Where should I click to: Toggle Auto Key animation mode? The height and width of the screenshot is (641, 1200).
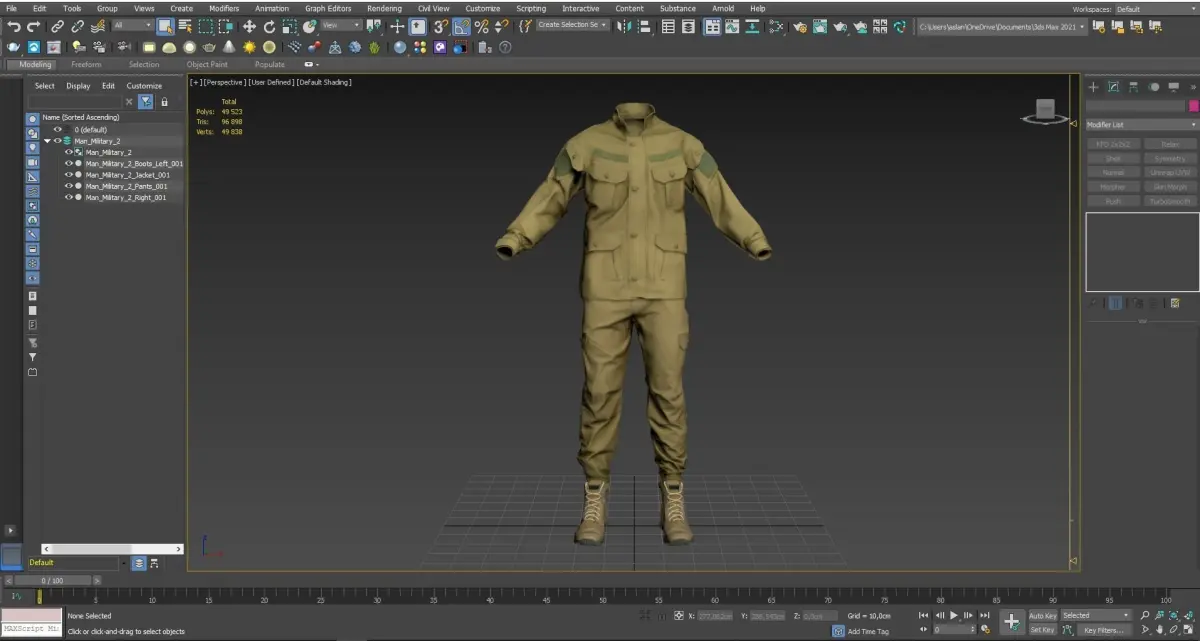pyautogui.click(x=1042, y=616)
